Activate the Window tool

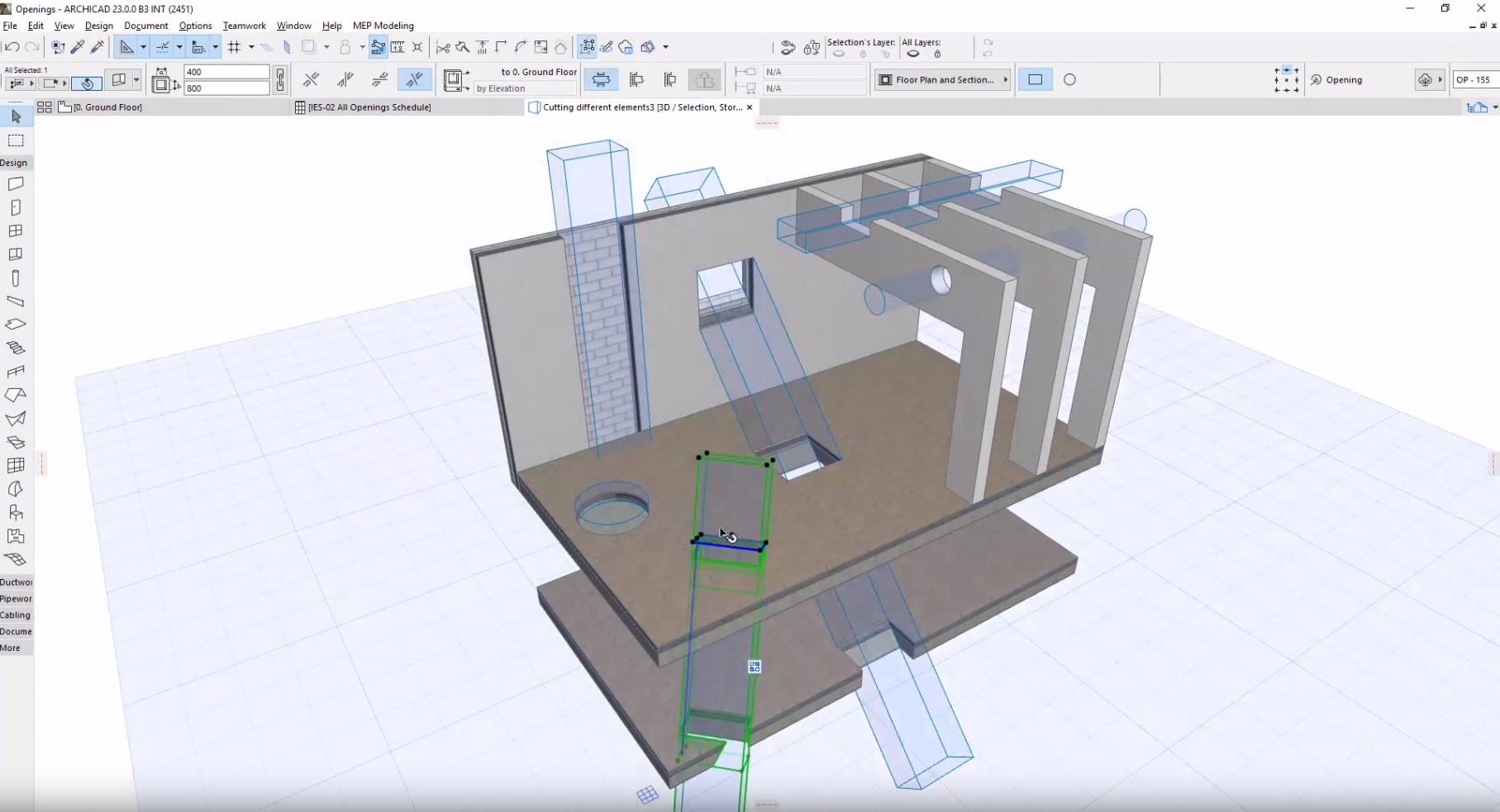click(x=16, y=231)
